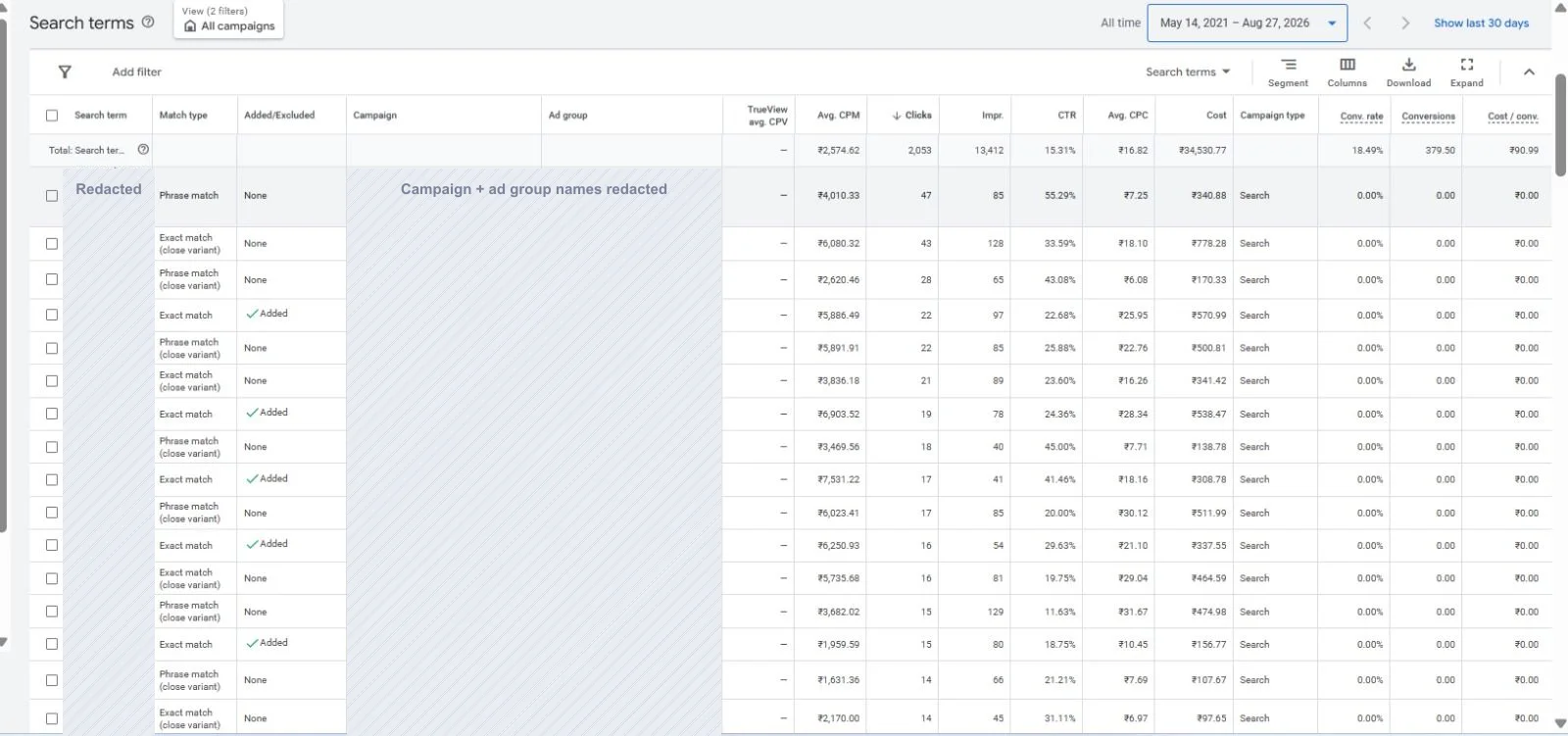This screenshot has width=1568, height=736.
Task: Sort by Added/Excluded column header
Action: 279,116
